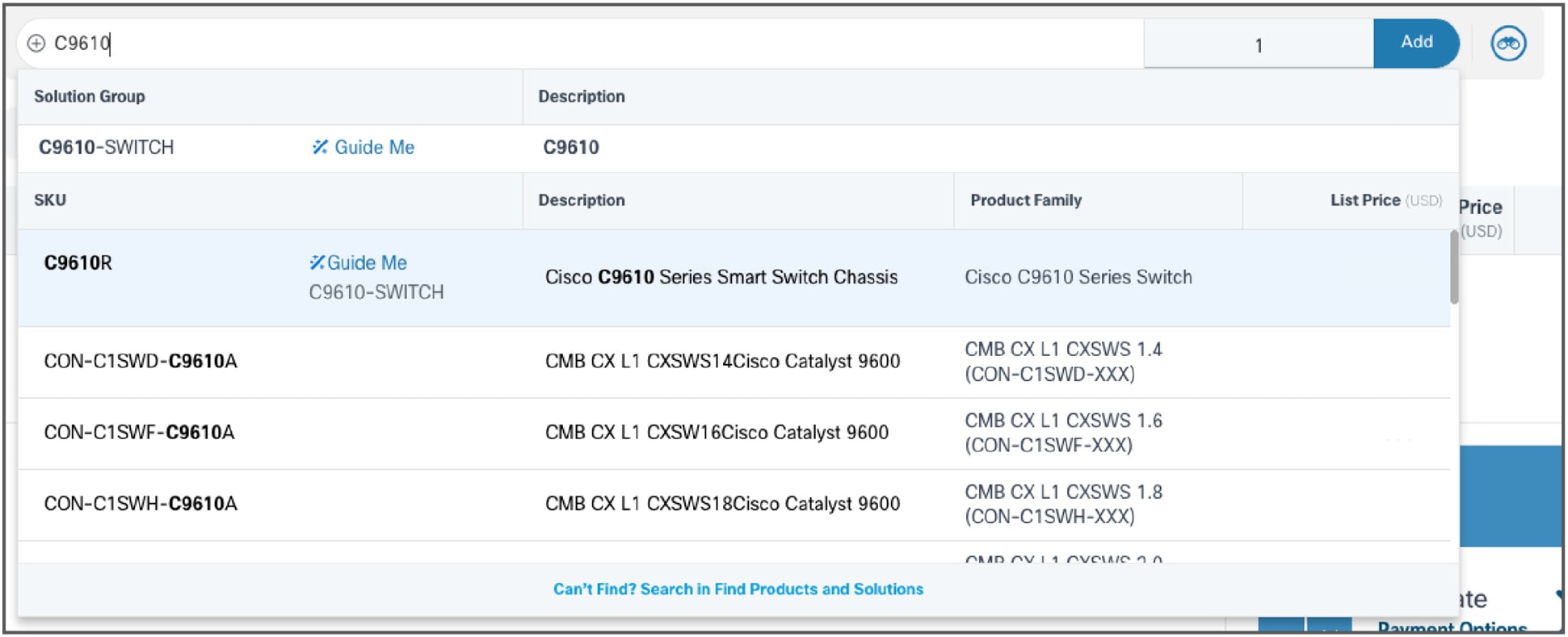1568x637 pixels.
Task: Click CMB CX L1 CXSW16Cisco Catalyst 9600 description
Action: click(717, 432)
